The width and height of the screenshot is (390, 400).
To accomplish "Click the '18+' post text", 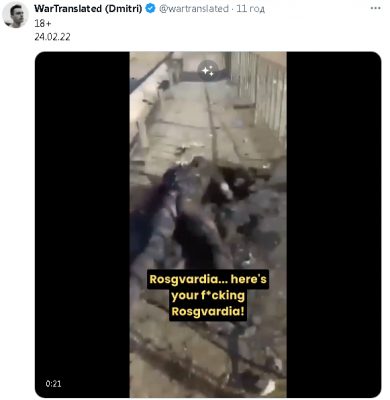I will coord(43,23).
